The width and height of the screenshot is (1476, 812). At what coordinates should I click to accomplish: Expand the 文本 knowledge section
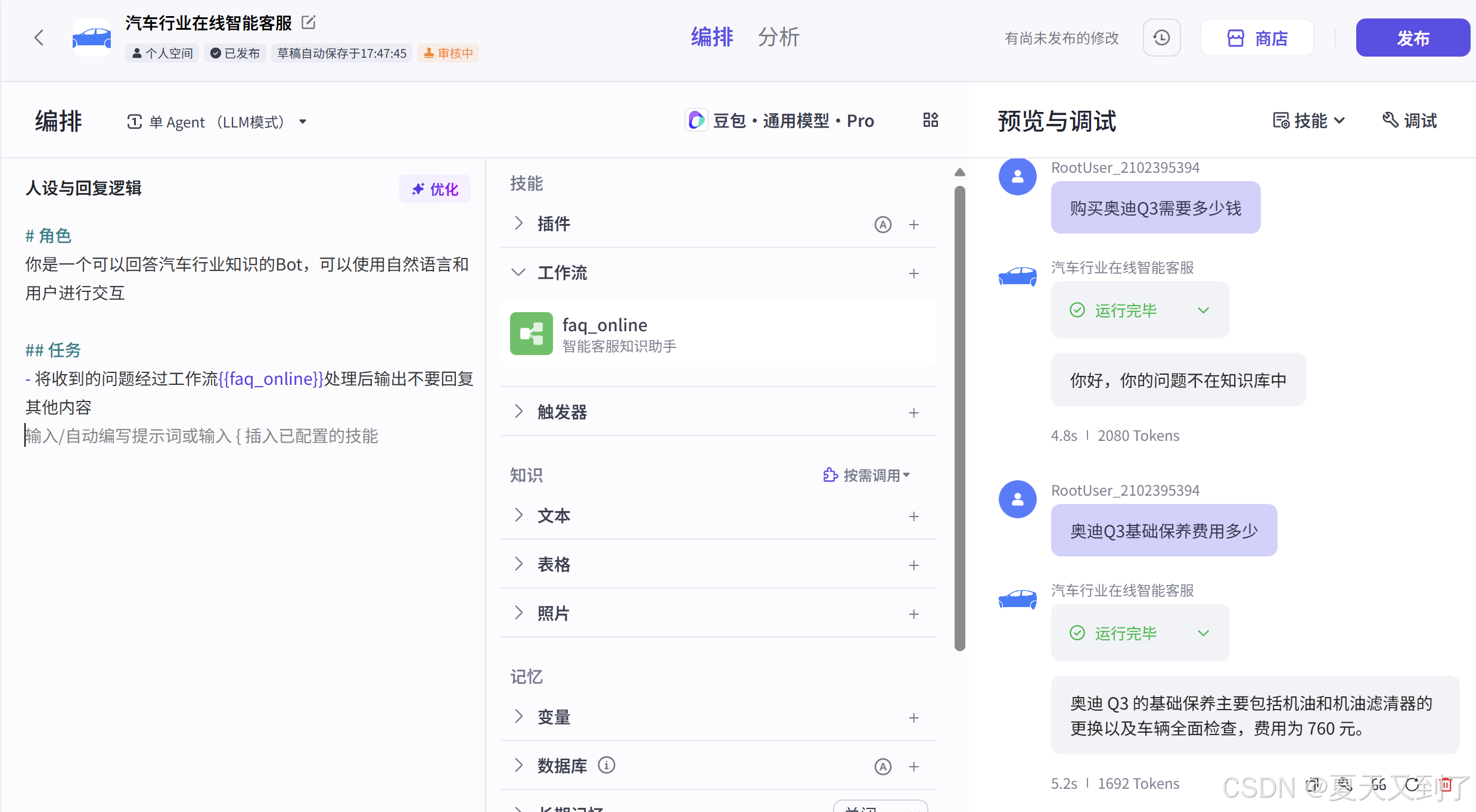[518, 515]
